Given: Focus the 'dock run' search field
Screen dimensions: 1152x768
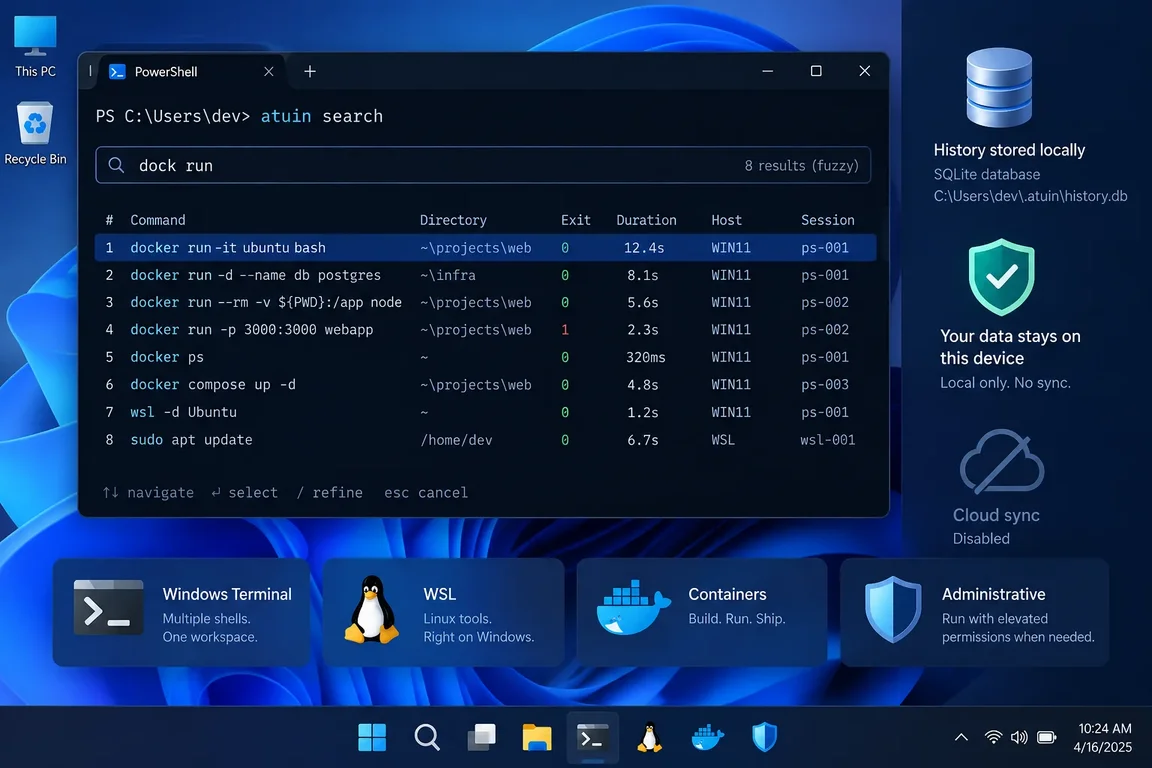Looking at the screenshot, I should (x=483, y=165).
